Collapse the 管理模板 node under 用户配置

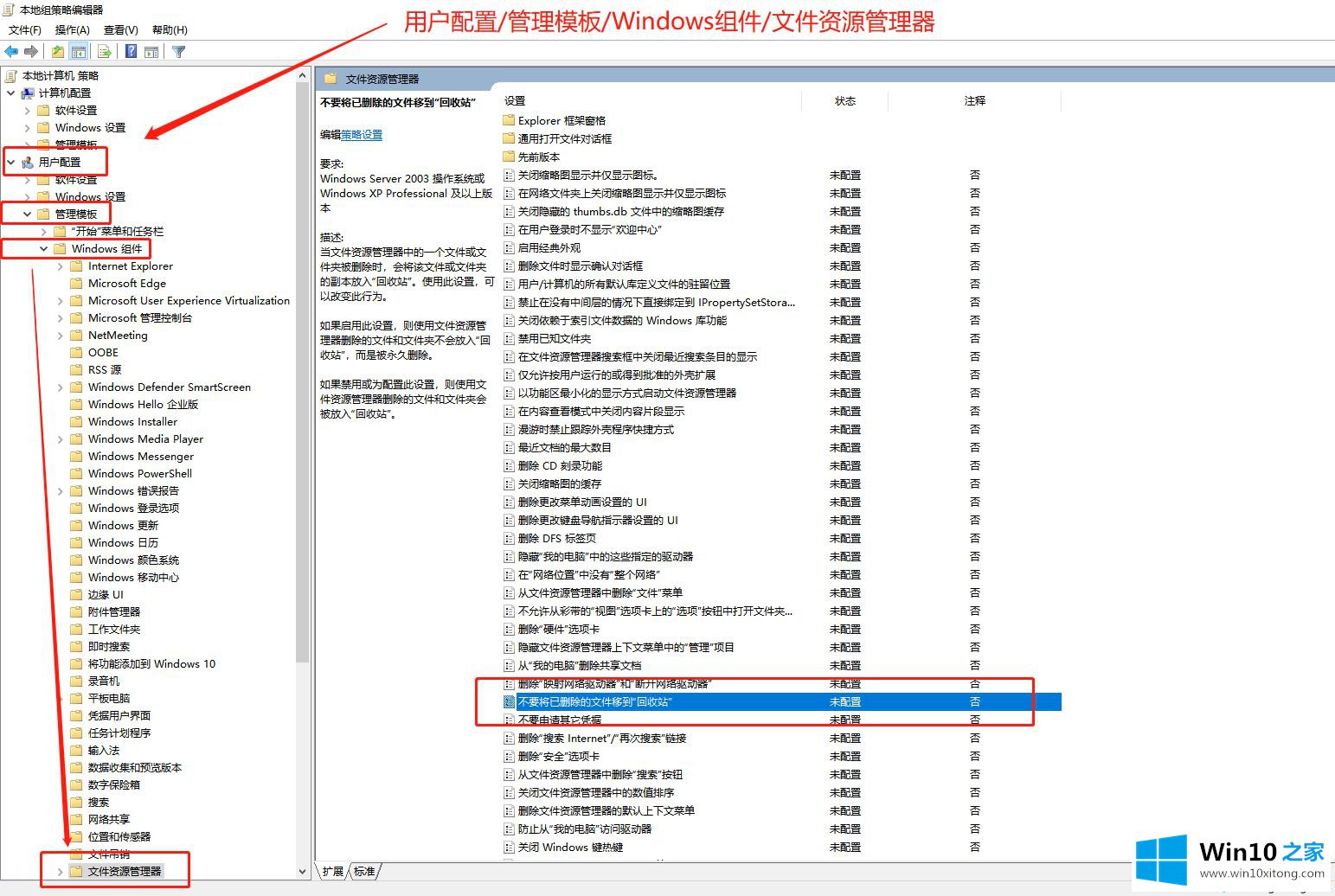(x=27, y=214)
